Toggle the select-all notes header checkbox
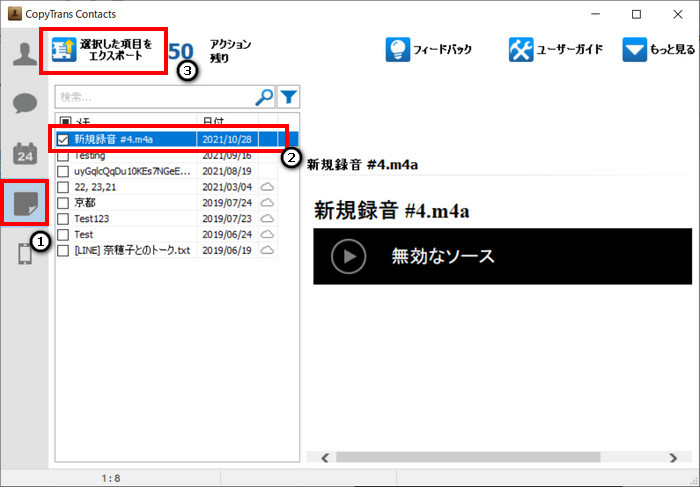 click(65, 121)
